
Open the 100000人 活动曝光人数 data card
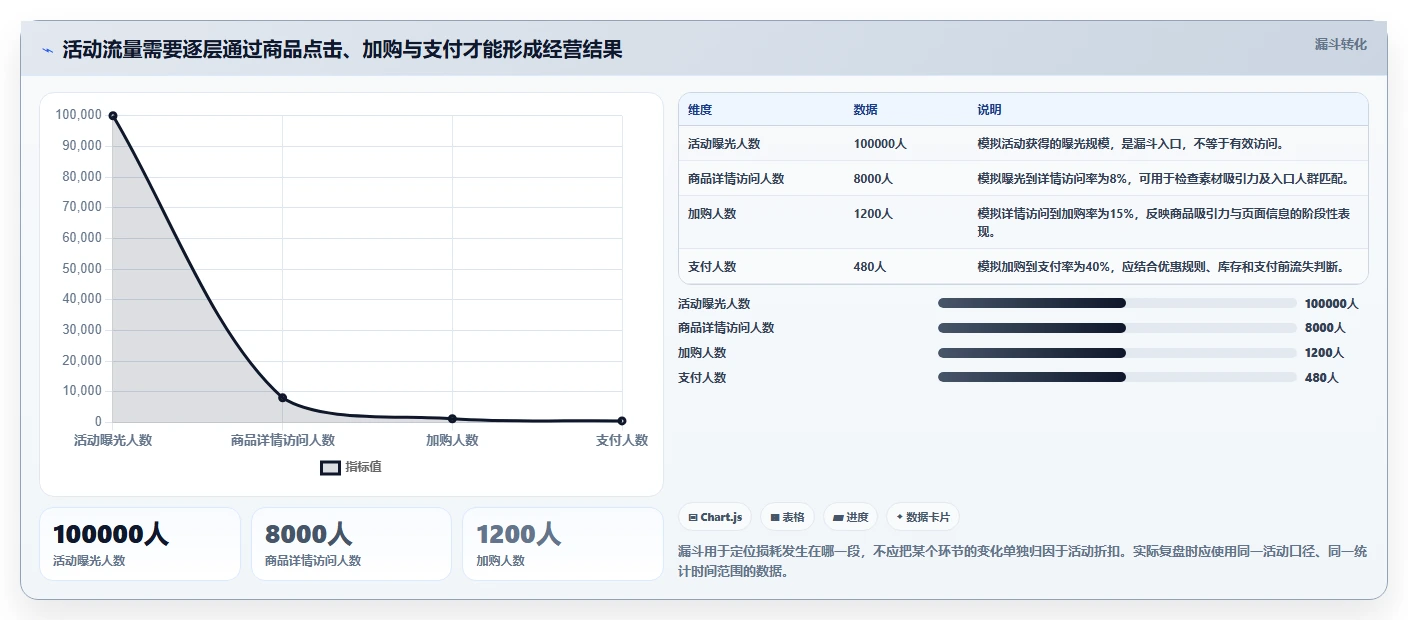click(x=140, y=544)
